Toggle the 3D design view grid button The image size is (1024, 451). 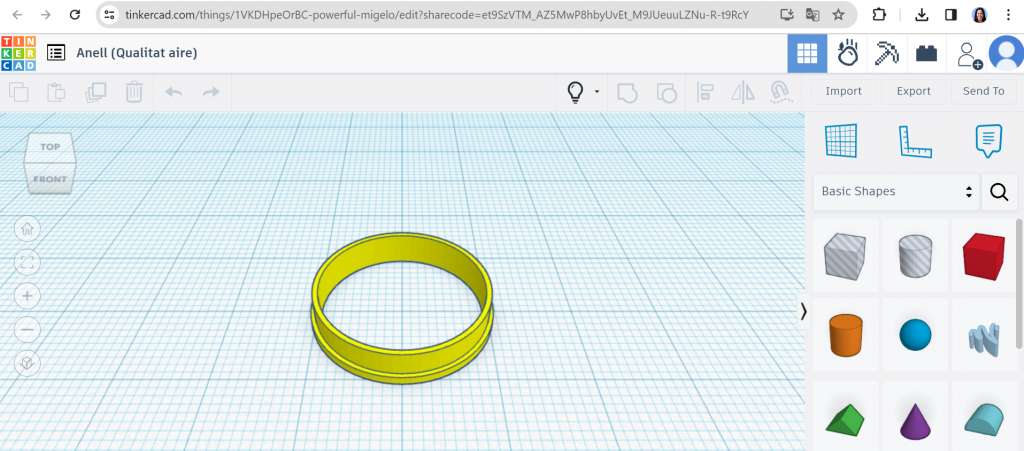pos(807,53)
